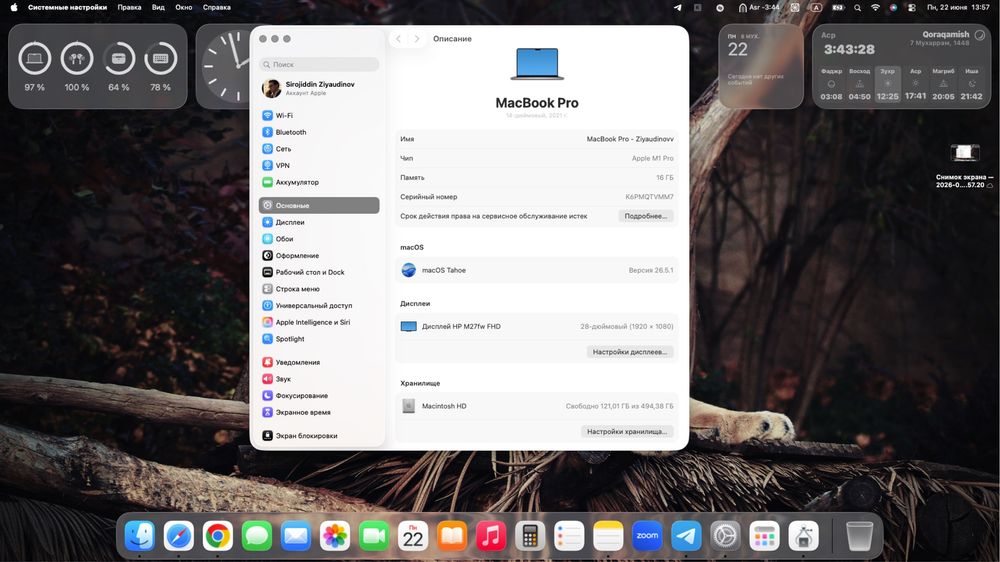This screenshot has width=1000, height=562.
Task: Go back with the left chevron
Action: [x=399, y=39]
